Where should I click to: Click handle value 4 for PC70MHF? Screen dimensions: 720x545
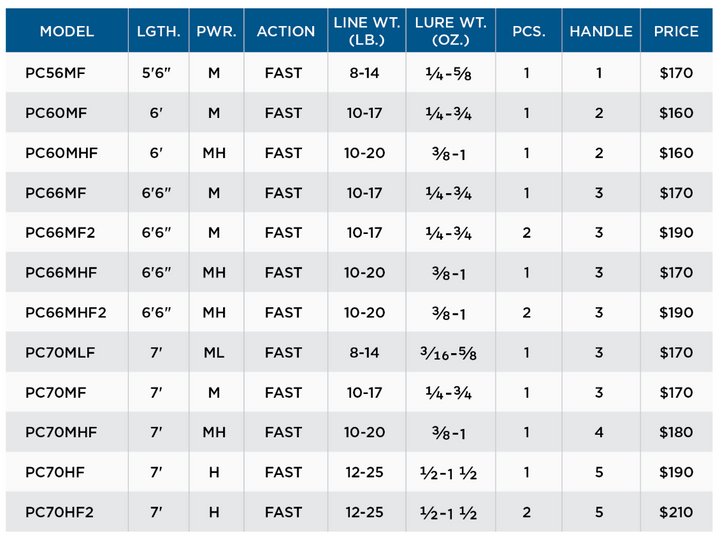coord(599,432)
